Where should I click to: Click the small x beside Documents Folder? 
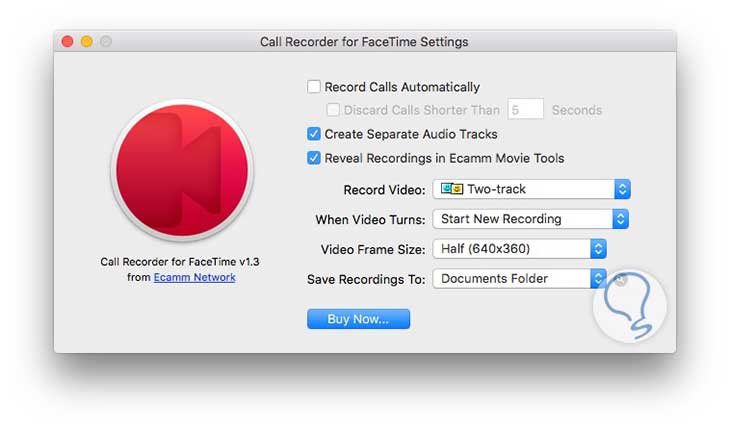pyautogui.click(x=620, y=280)
